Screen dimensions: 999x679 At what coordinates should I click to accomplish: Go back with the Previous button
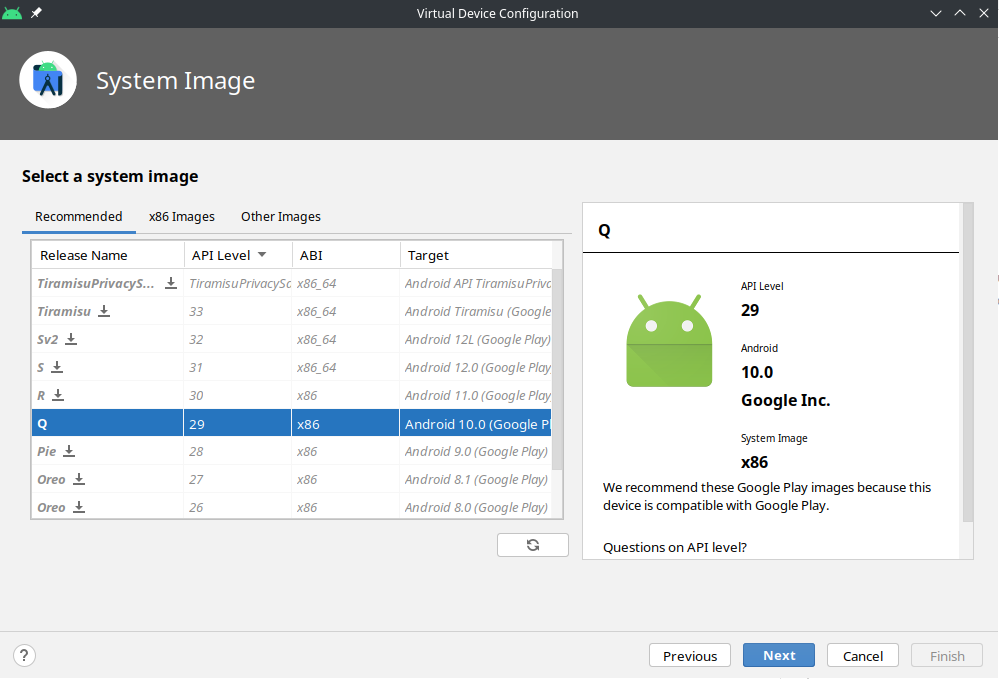(689, 656)
